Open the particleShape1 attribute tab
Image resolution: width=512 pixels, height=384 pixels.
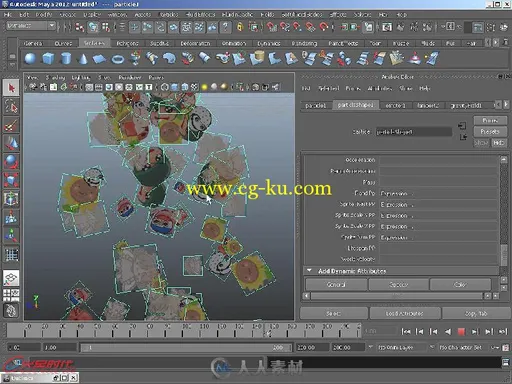(355, 105)
